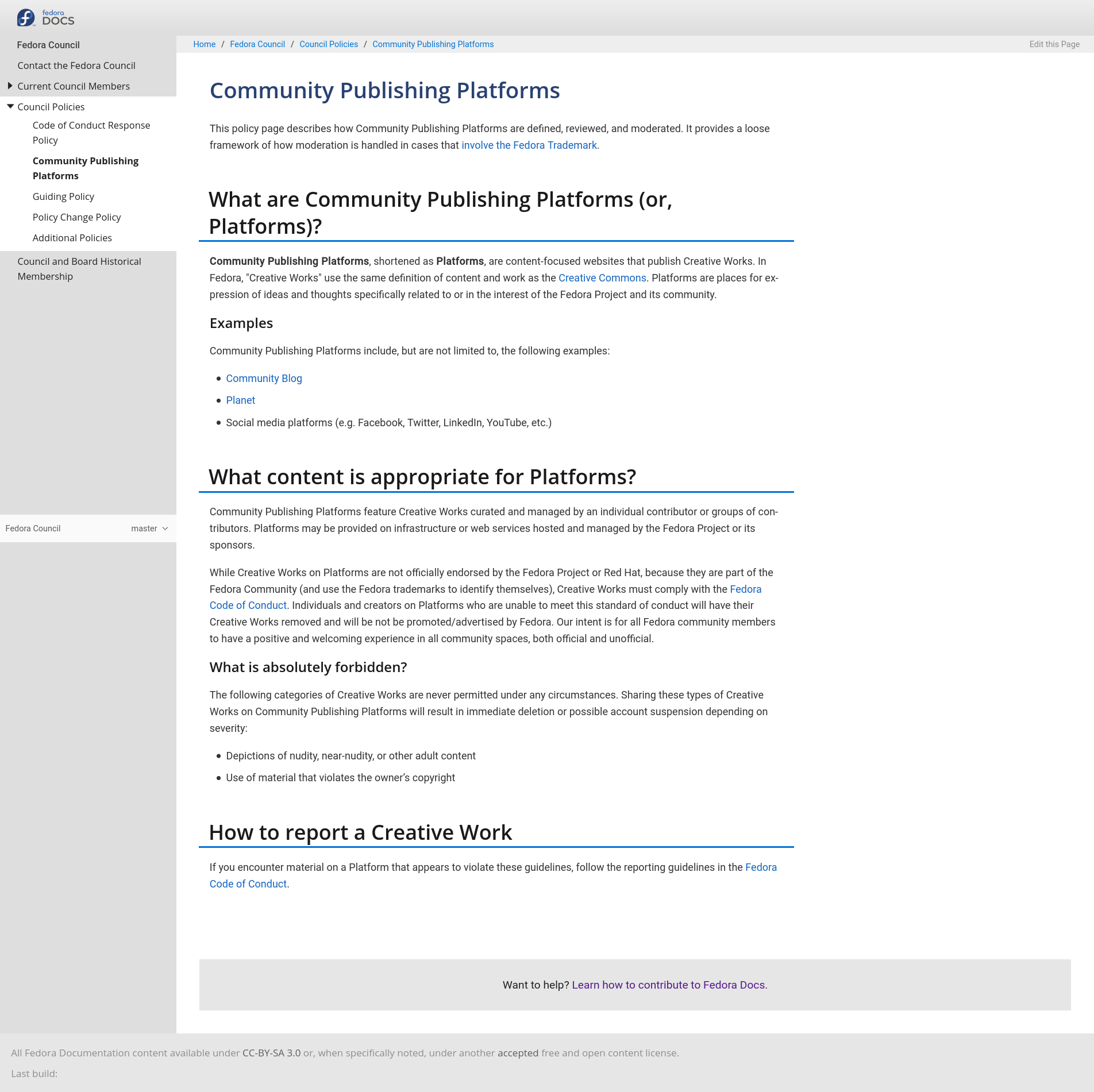This screenshot has width=1094, height=1092.
Task: Open the Planet link
Action: coord(241,400)
